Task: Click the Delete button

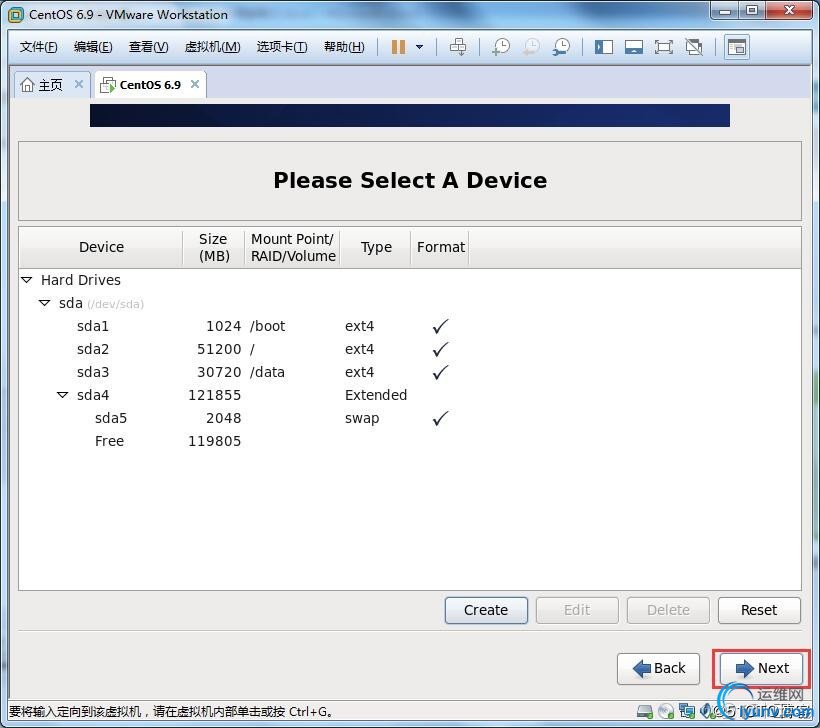Action: 668,610
